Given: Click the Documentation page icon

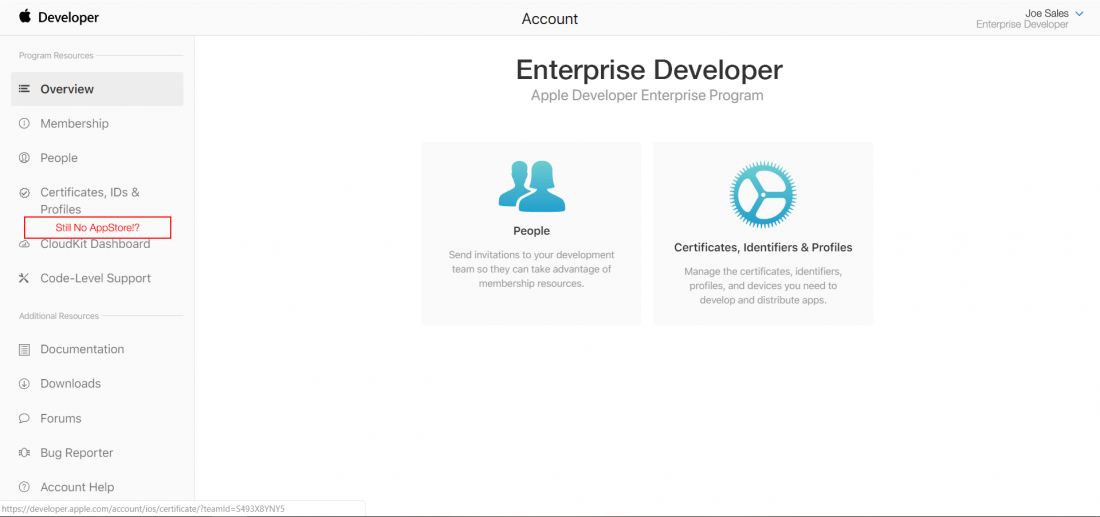Looking at the screenshot, I should [25, 349].
